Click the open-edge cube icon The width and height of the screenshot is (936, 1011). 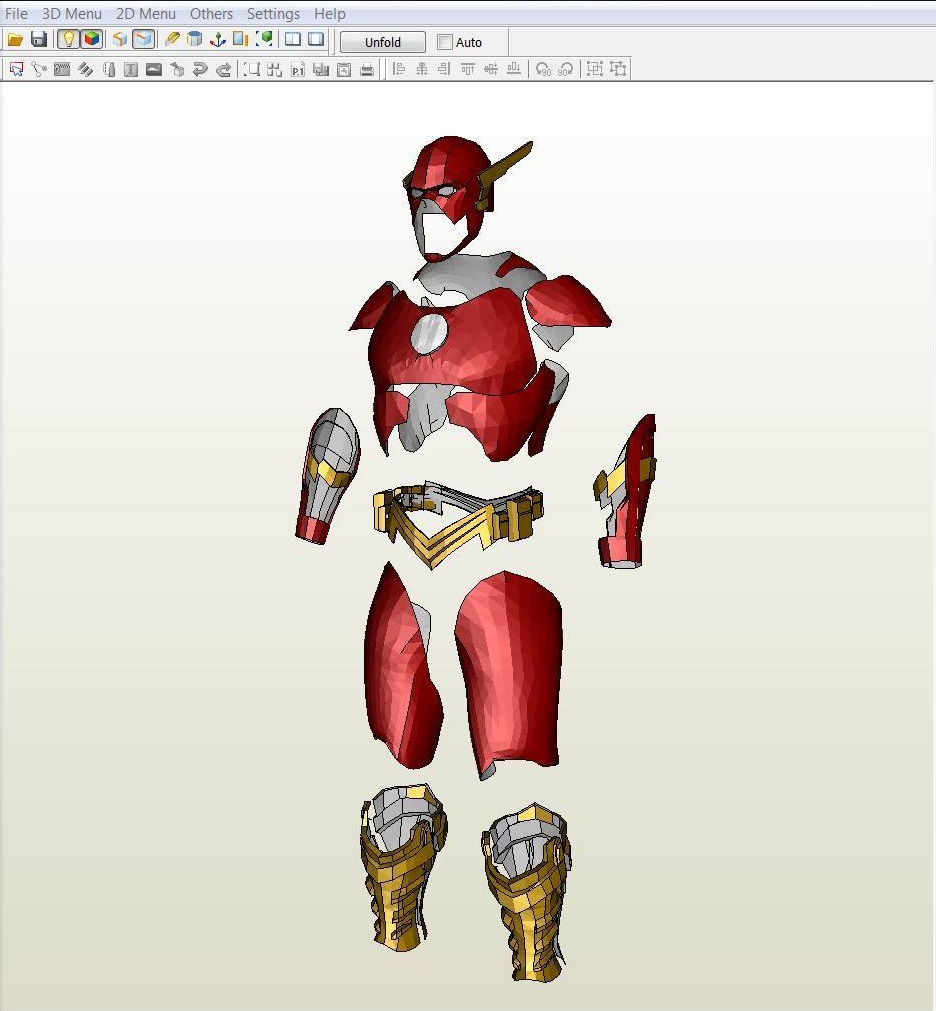coord(119,40)
